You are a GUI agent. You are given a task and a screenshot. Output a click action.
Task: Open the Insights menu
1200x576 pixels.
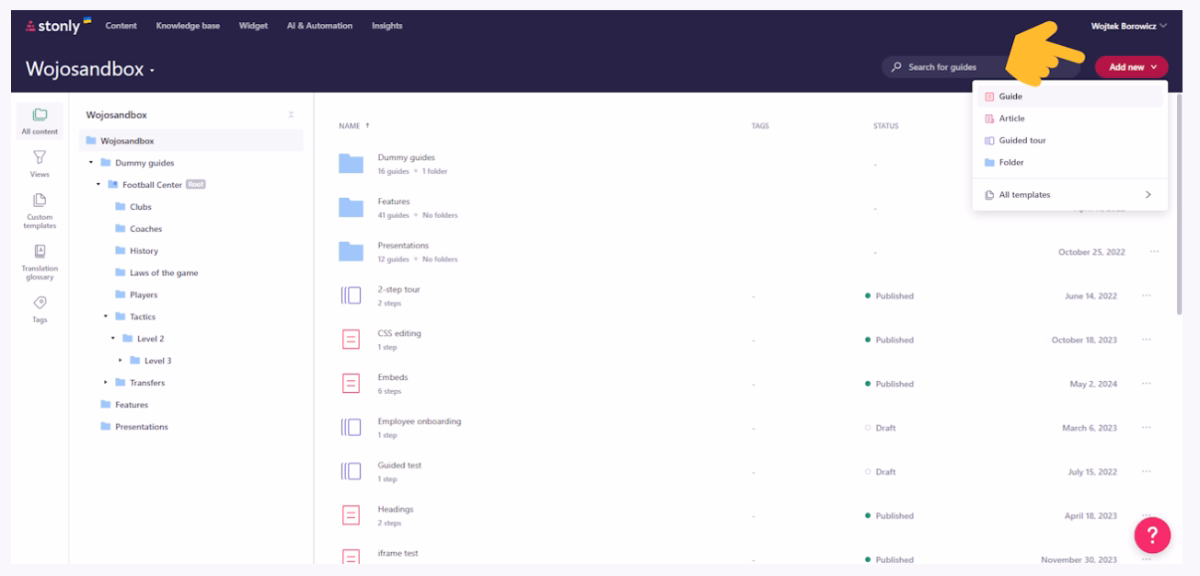[387, 26]
